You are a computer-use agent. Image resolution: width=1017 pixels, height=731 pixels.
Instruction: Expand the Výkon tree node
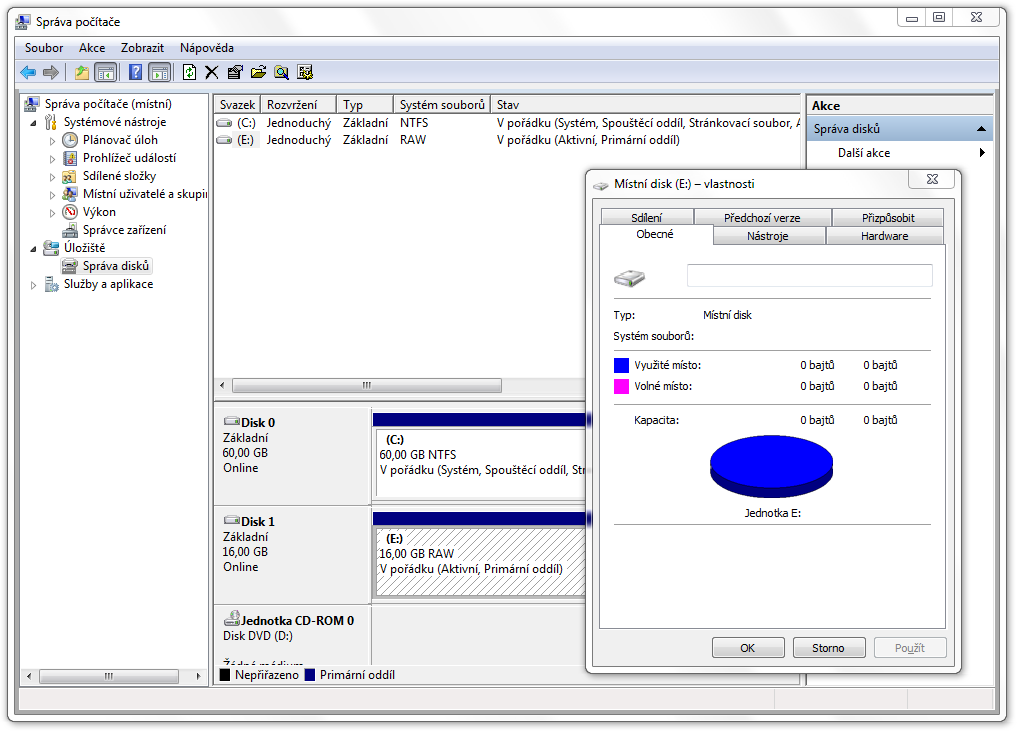(x=53, y=213)
